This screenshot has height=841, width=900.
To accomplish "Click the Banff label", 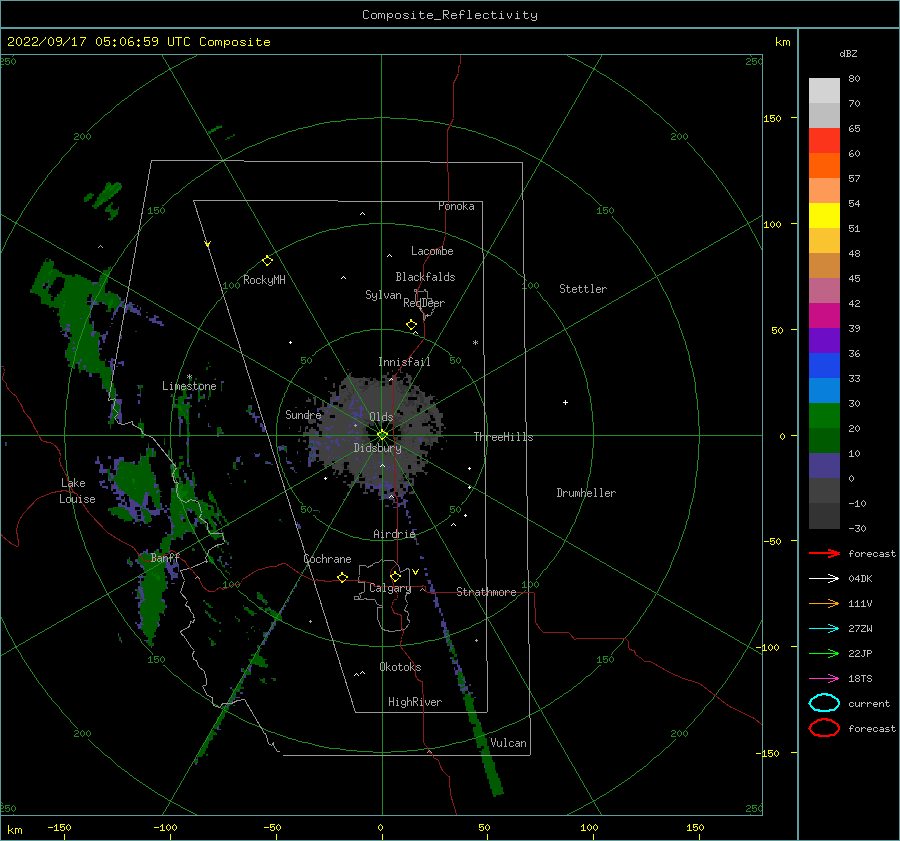I will tap(165, 557).
